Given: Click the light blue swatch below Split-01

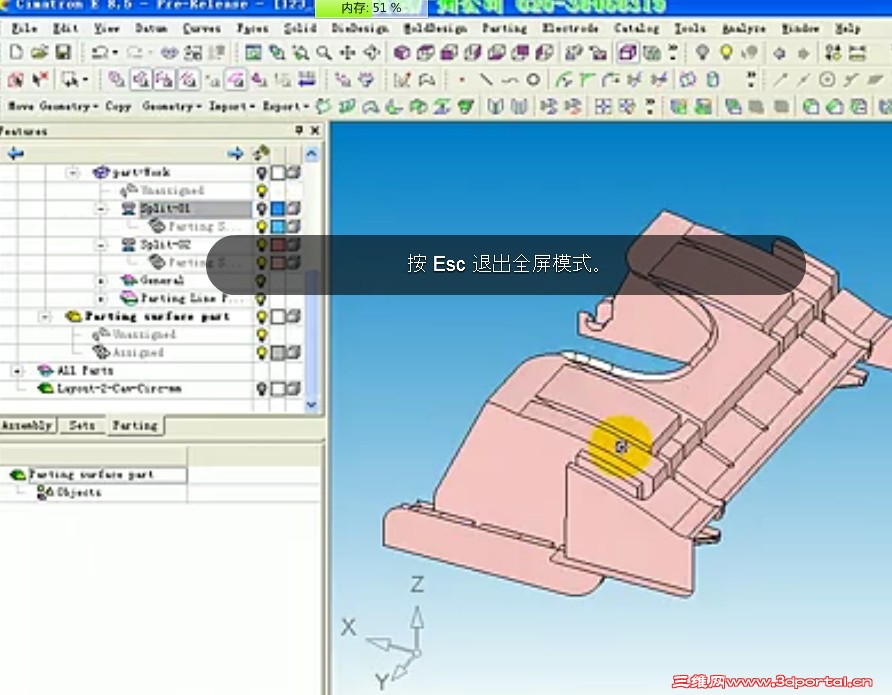Looking at the screenshot, I should point(278,227).
